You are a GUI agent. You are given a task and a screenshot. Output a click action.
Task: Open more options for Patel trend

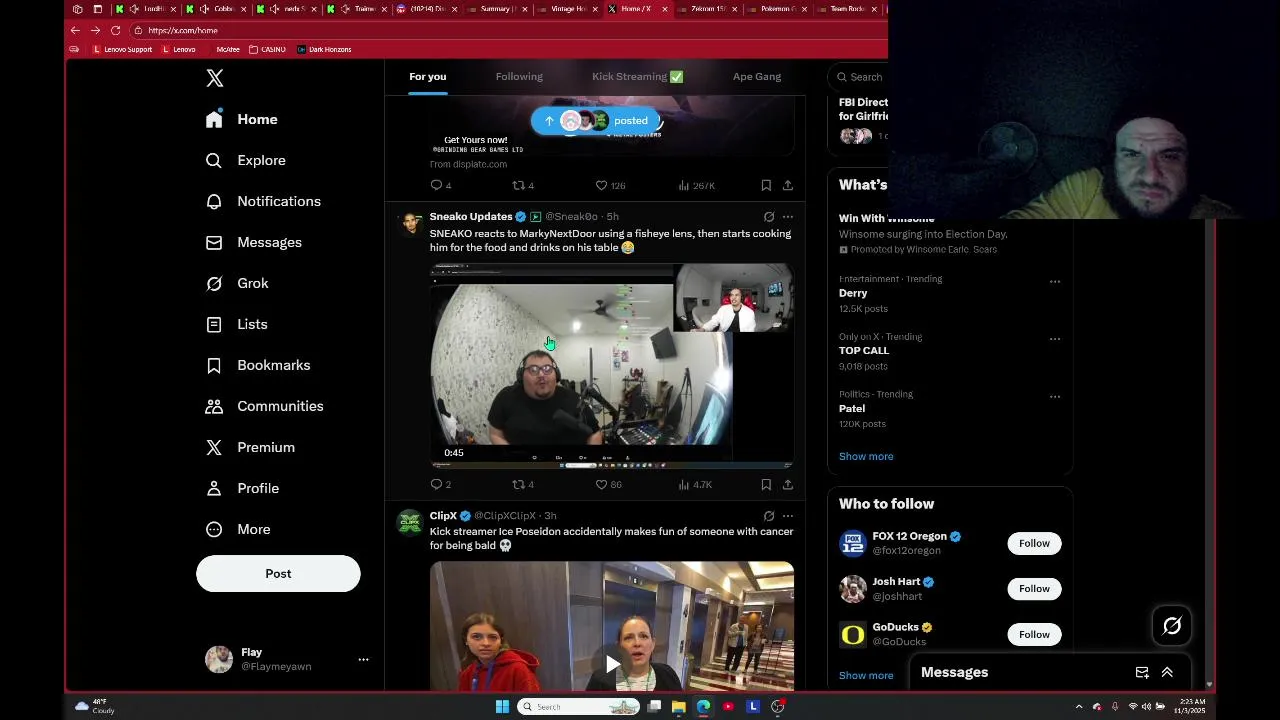pyautogui.click(x=1054, y=397)
